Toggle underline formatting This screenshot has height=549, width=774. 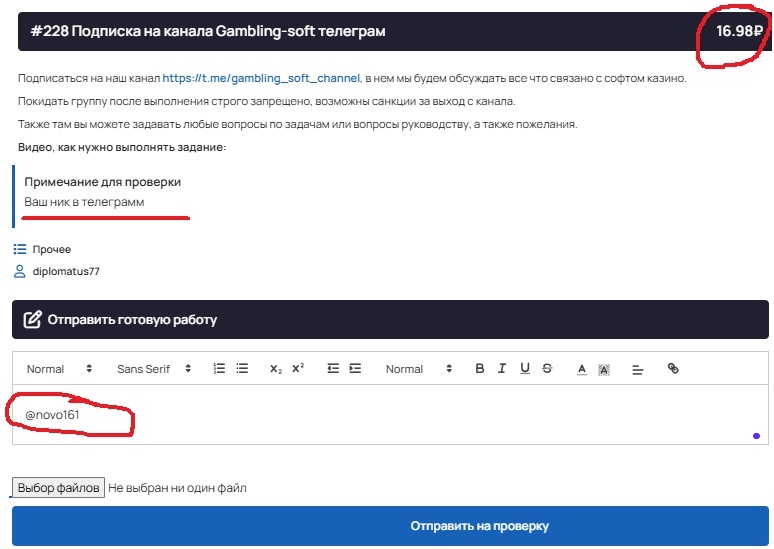click(x=525, y=368)
